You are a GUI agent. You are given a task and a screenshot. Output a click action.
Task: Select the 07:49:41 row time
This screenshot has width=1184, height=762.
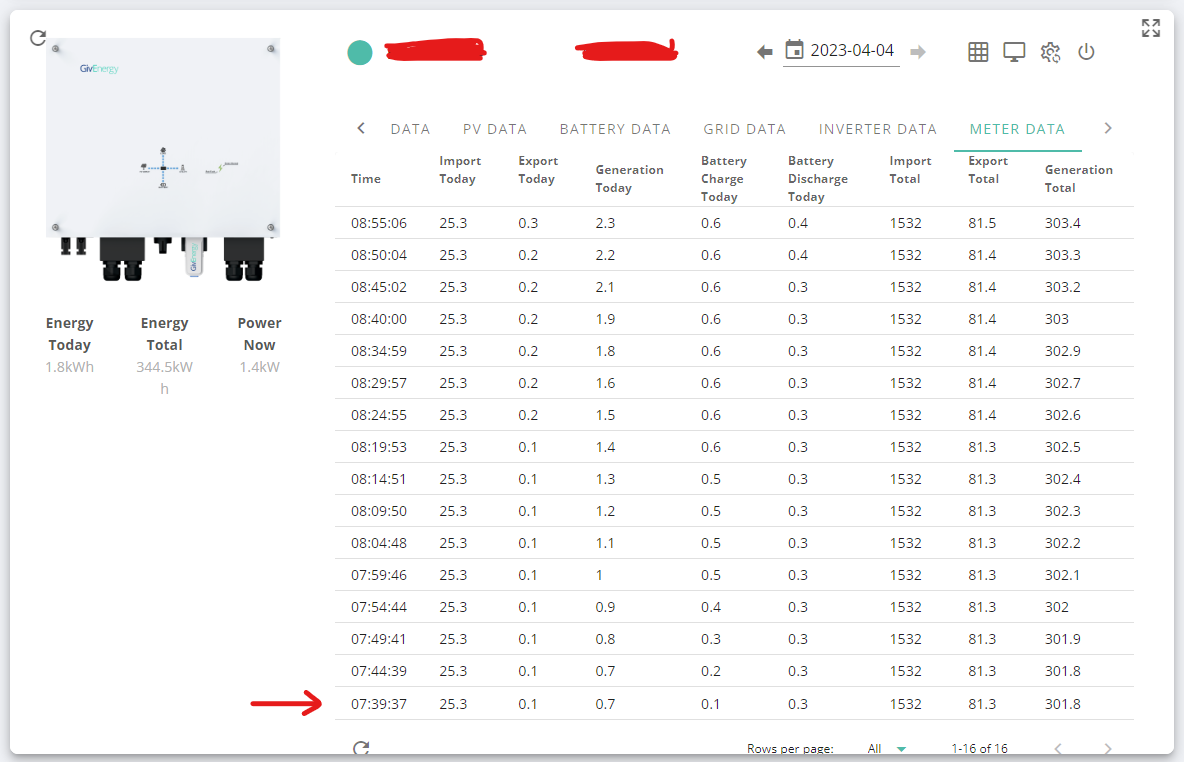[x=378, y=639]
